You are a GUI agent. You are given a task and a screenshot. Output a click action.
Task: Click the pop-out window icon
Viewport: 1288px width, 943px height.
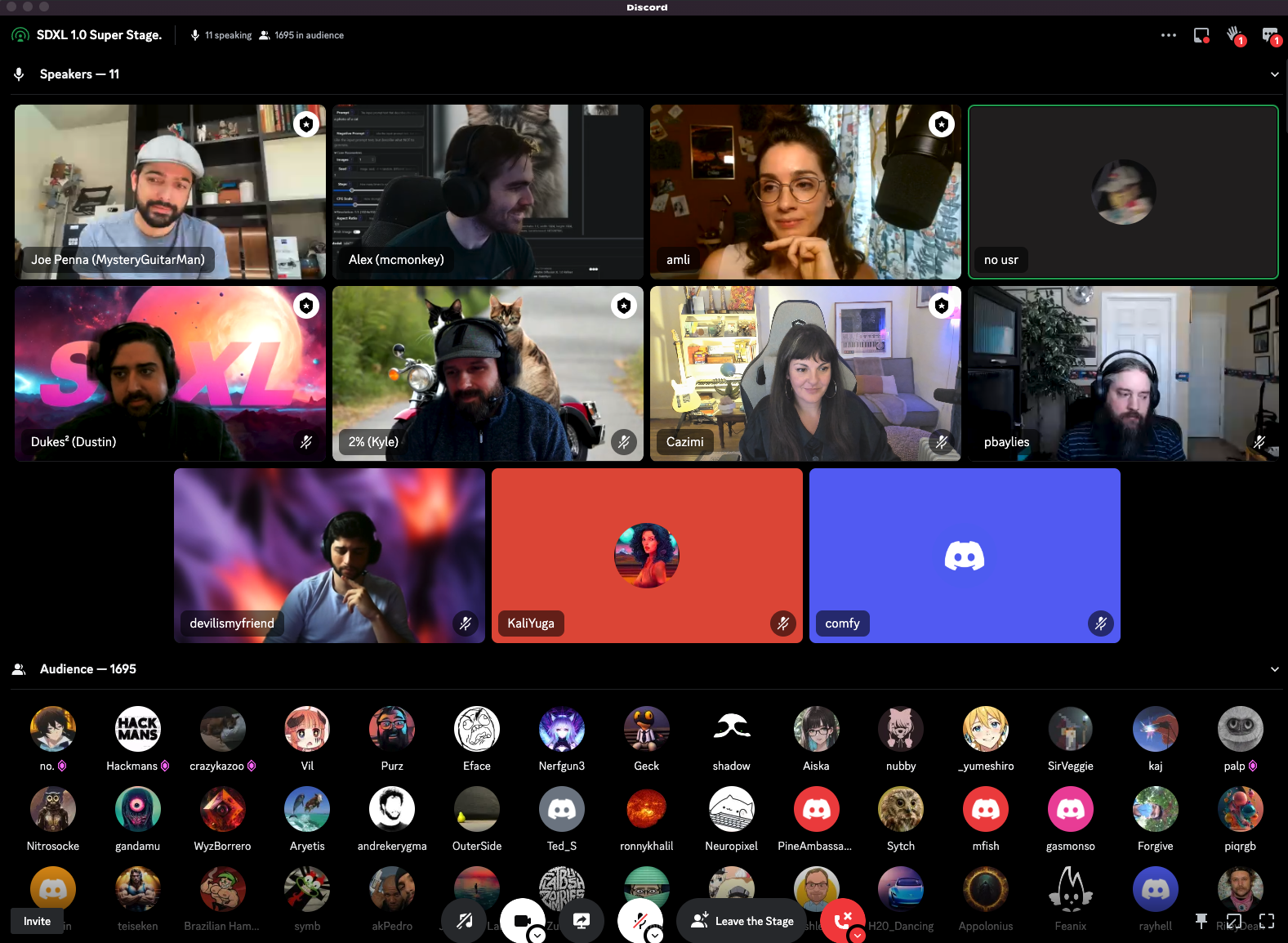point(1234,921)
